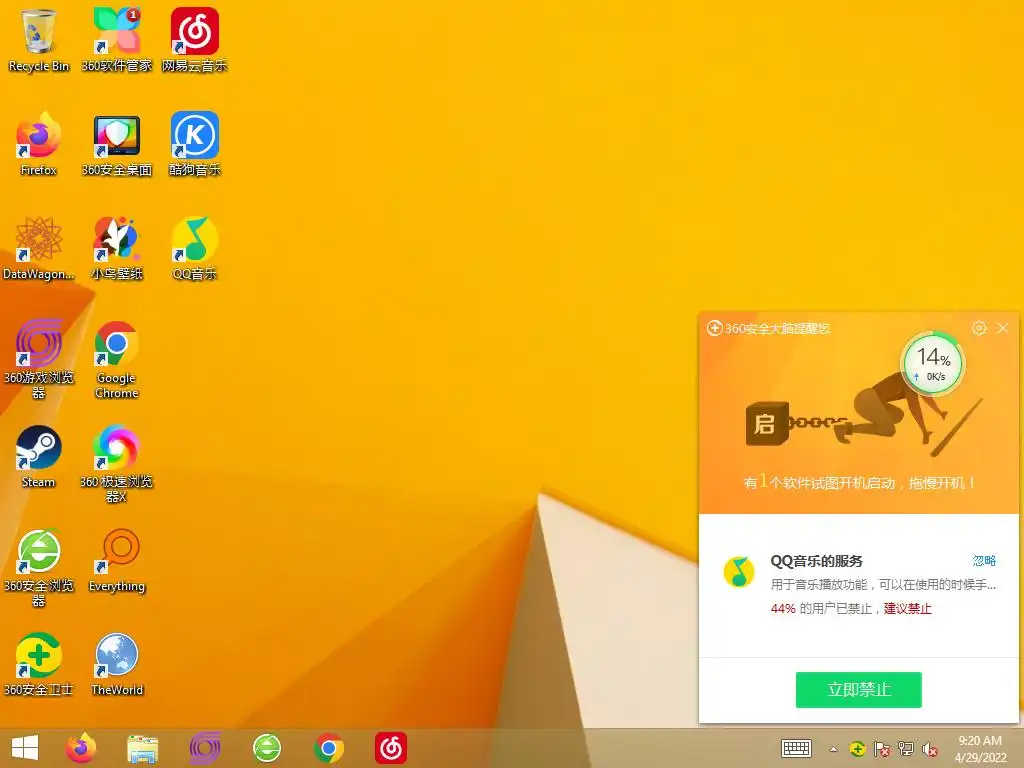This screenshot has width=1024, height=768.
Task: Open the Recycle Bin desktop icon
Action: tap(39, 40)
